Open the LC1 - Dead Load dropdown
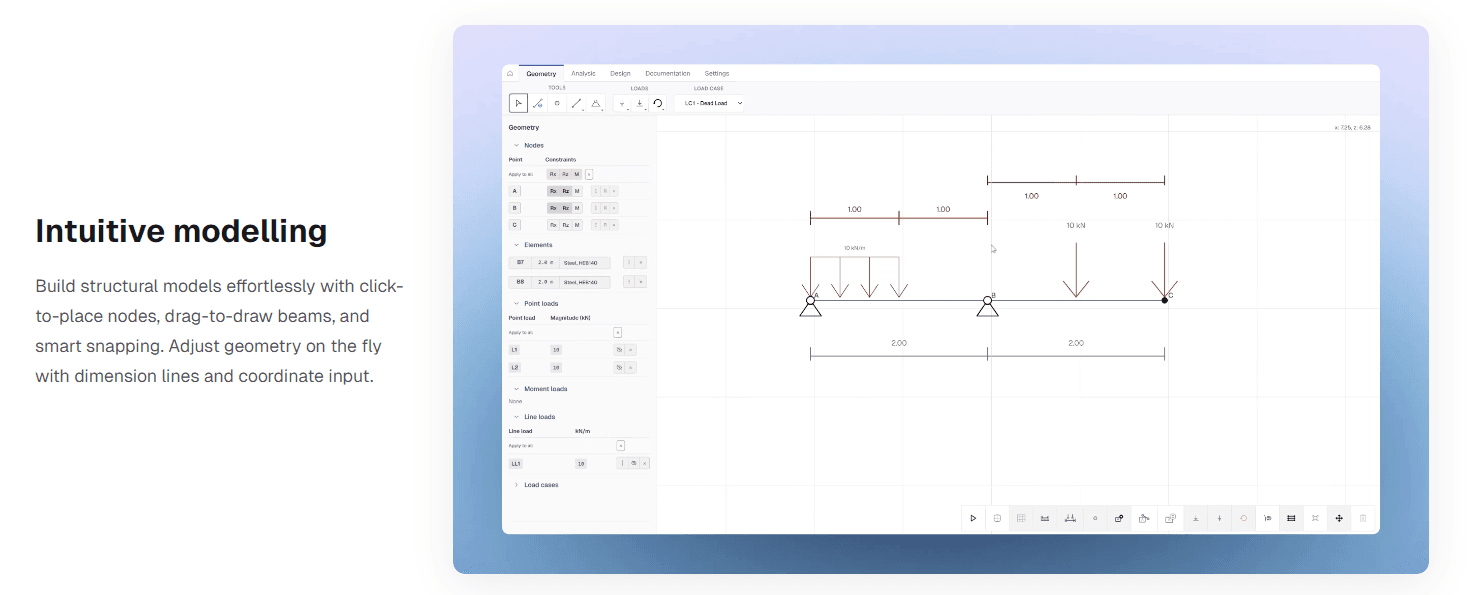The width and height of the screenshot is (1482, 595). (711, 103)
